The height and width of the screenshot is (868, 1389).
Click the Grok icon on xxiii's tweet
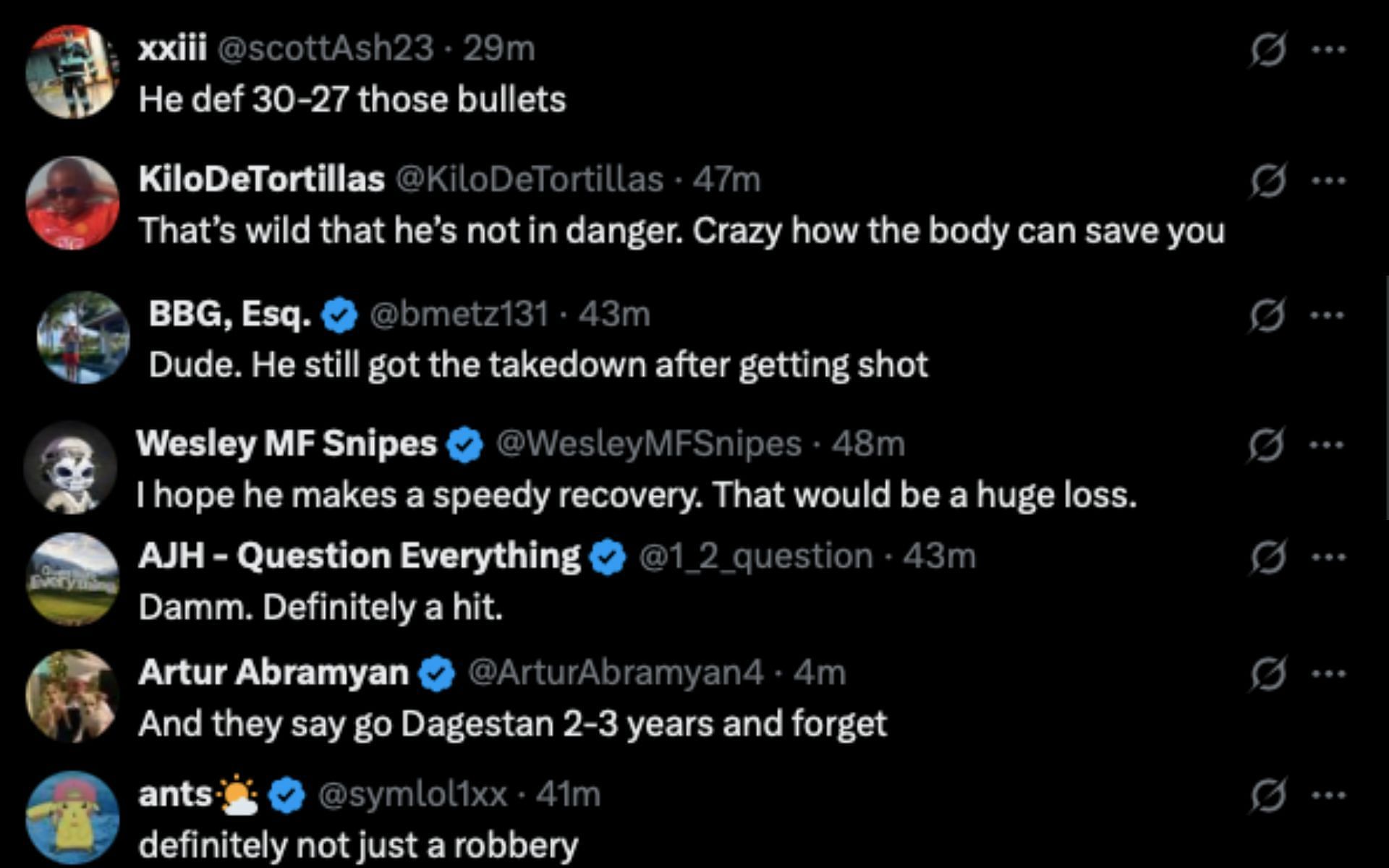1267,50
